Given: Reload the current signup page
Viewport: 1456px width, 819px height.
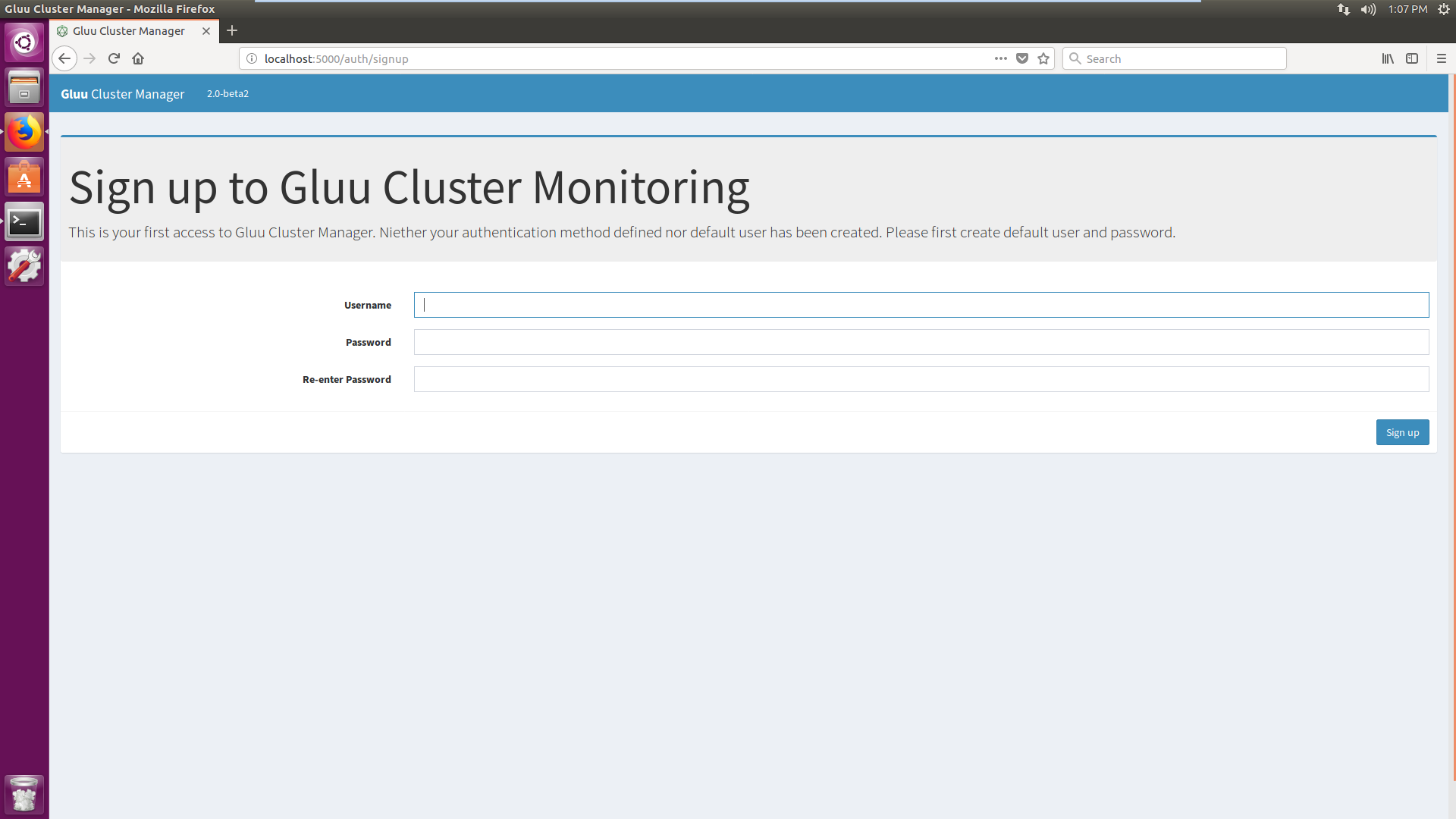Looking at the screenshot, I should 114,58.
